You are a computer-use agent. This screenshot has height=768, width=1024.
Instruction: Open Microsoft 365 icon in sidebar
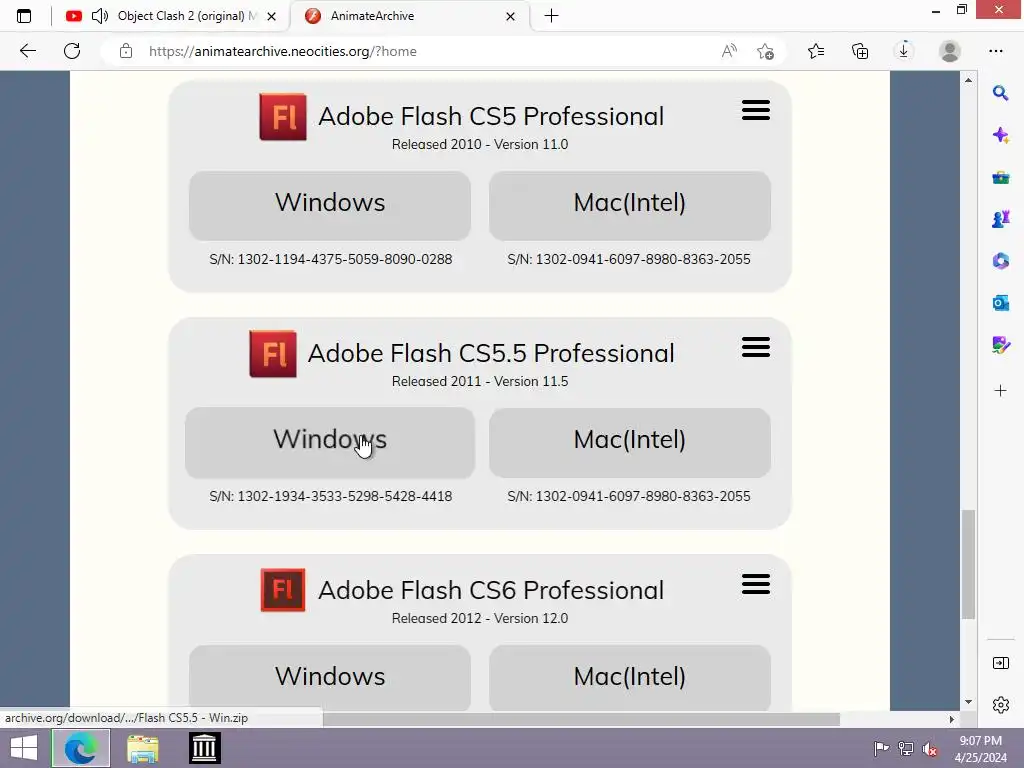pyautogui.click(x=1000, y=261)
